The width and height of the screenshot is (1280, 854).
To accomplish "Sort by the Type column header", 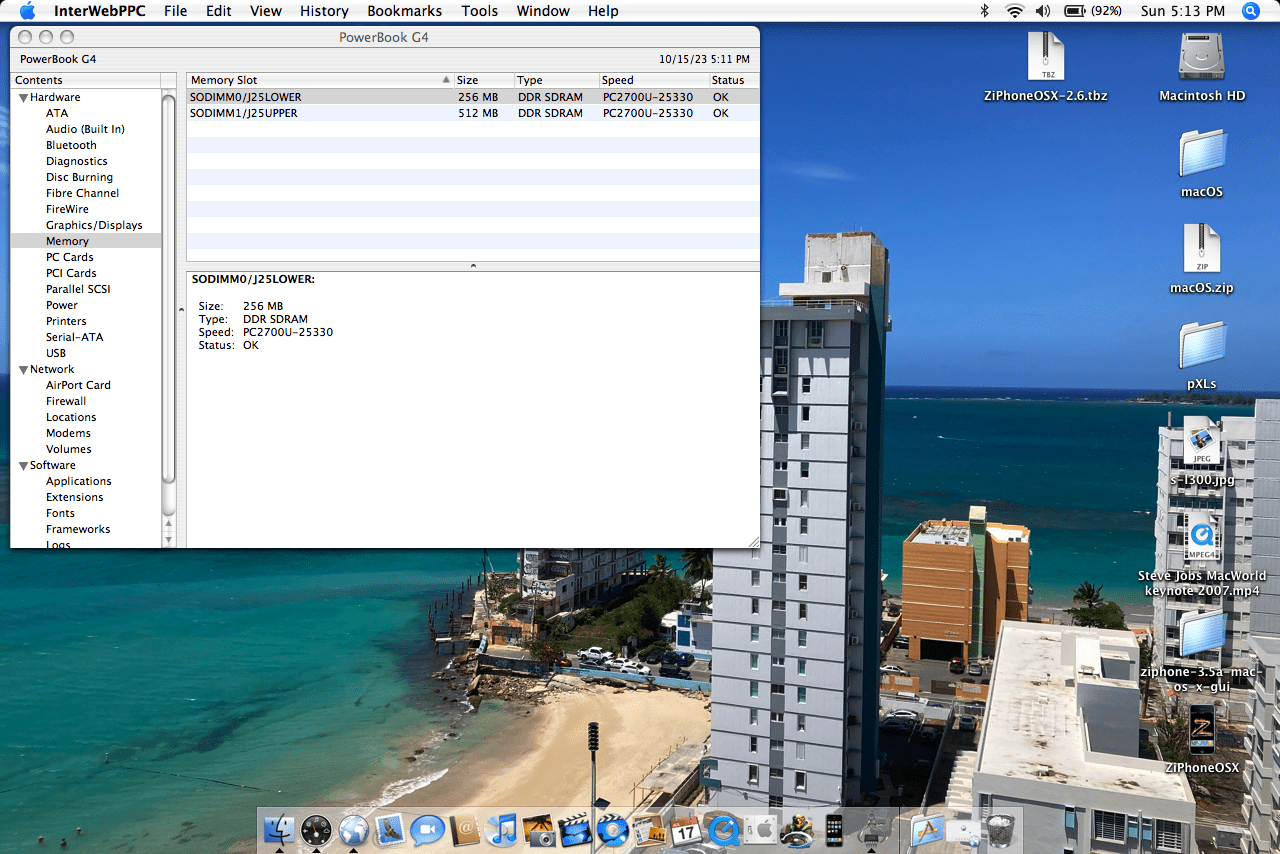I will tap(556, 80).
